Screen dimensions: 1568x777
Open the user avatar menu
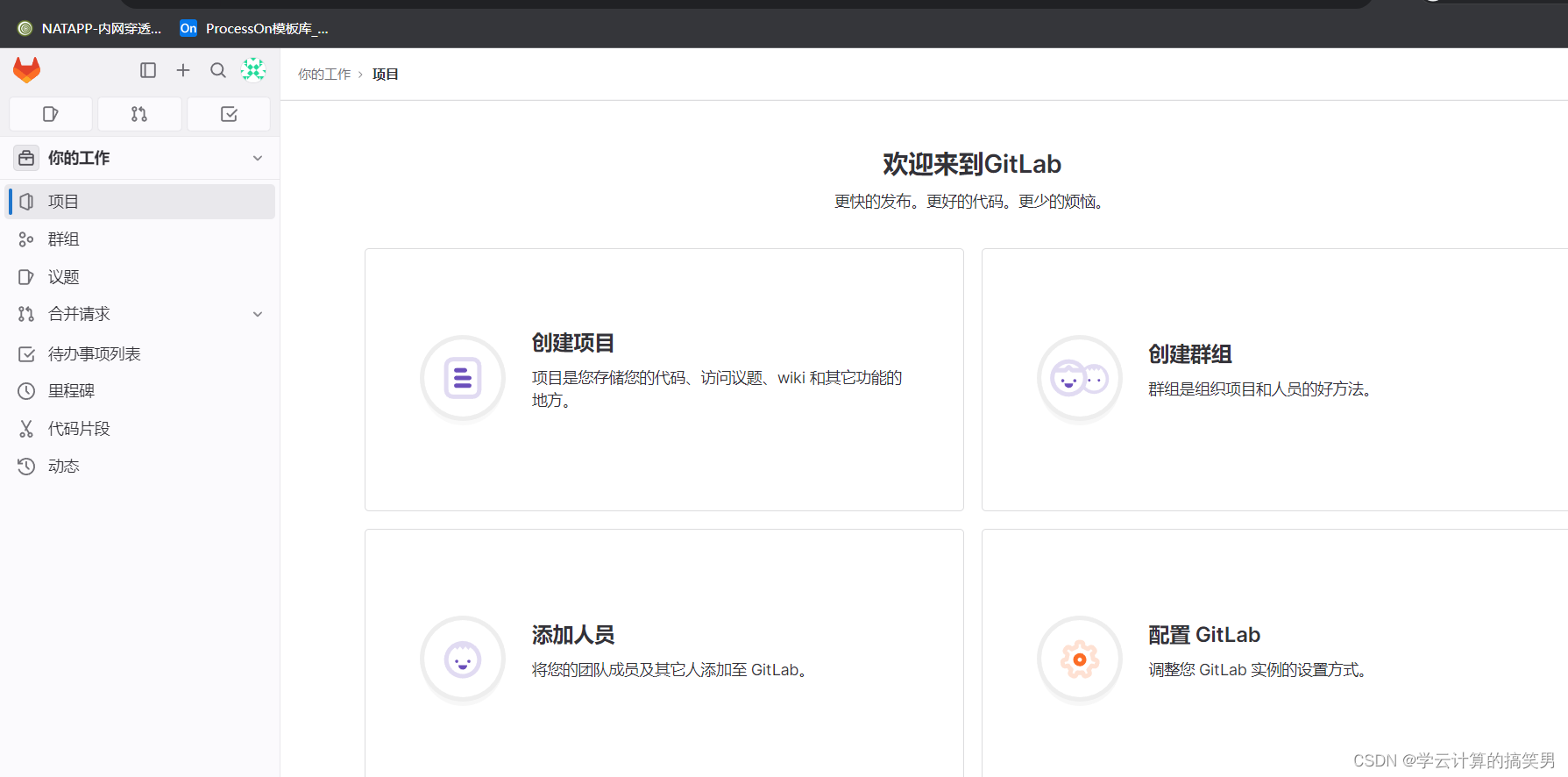click(253, 69)
